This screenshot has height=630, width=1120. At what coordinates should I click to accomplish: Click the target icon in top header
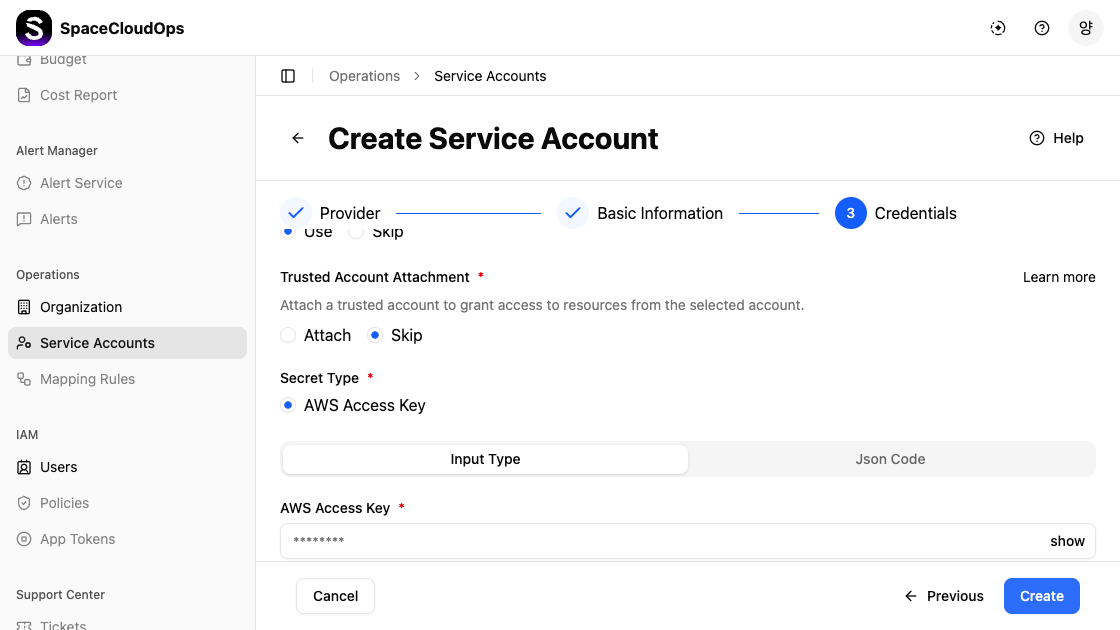click(998, 28)
